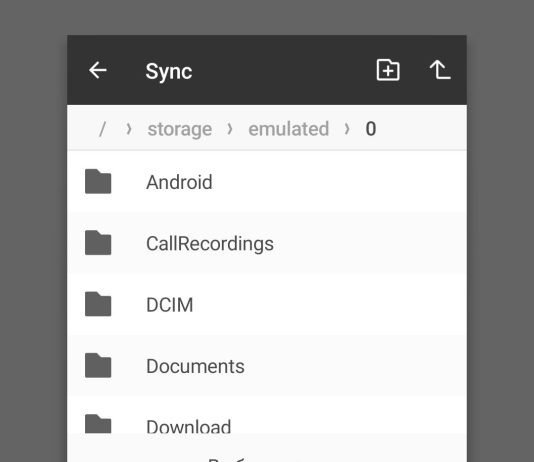Go back using the arrow icon

[x=98, y=70]
